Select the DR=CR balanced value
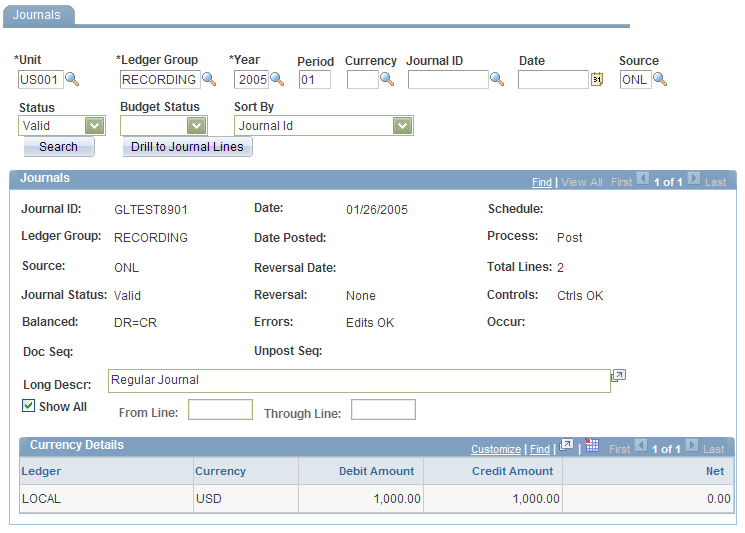This screenshot has height=533, width=745. 135,323
